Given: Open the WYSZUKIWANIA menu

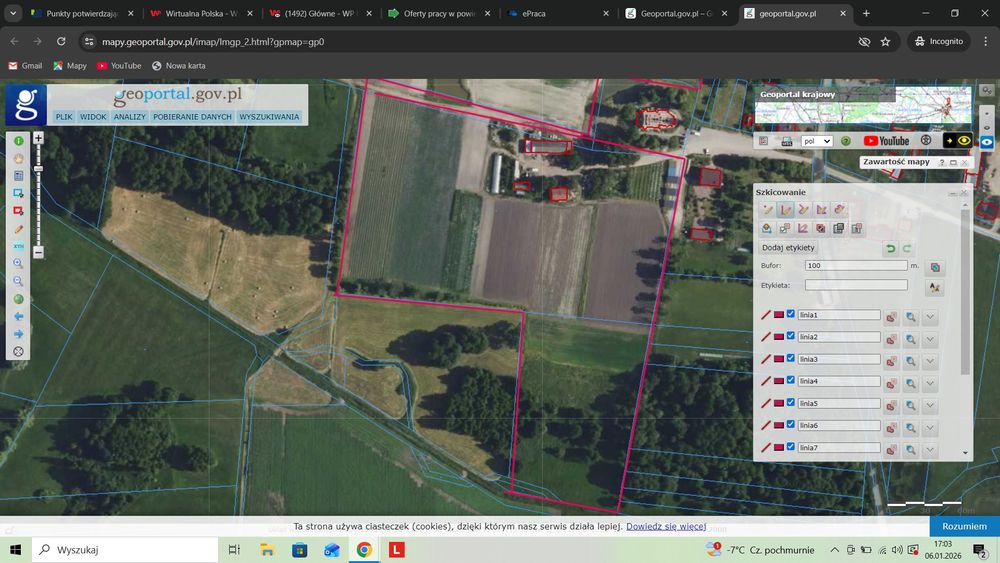Looking at the screenshot, I should (269, 117).
